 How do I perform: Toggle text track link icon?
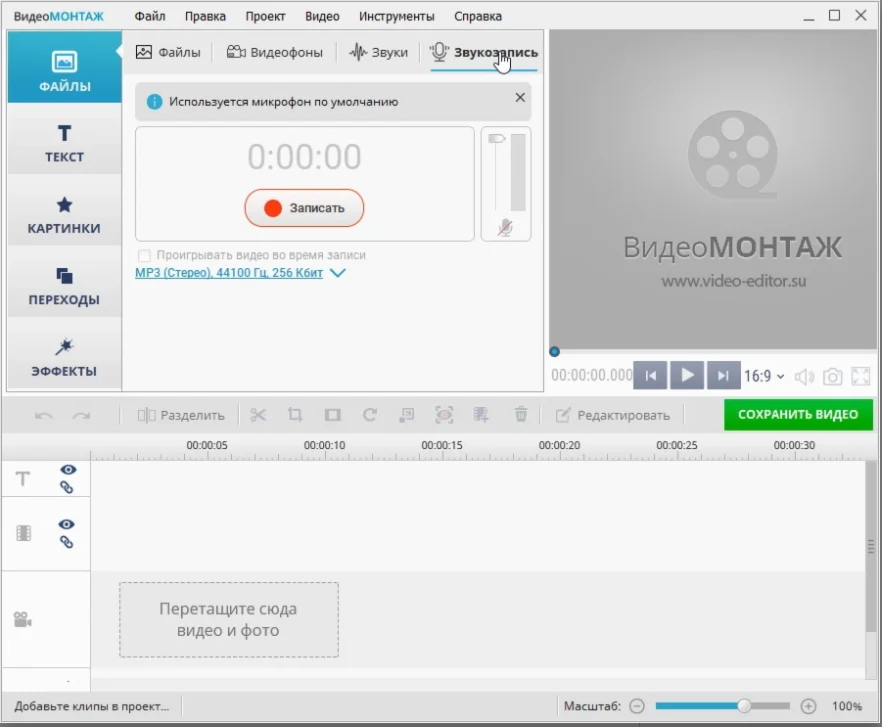point(66,487)
